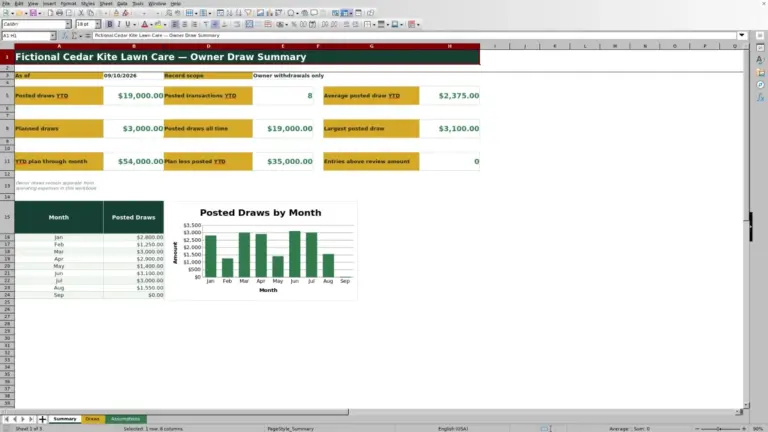
Task: Open the Data menu
Action: (x=122, y=3)
